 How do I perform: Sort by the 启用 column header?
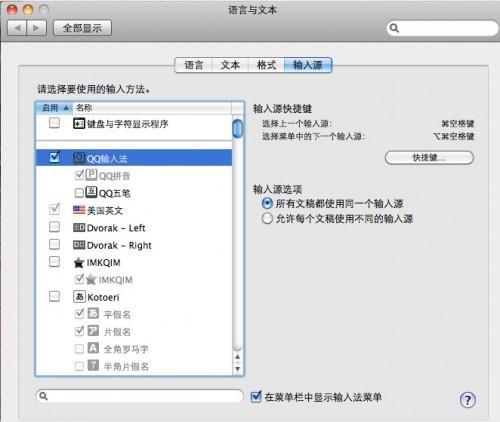(x=54, y=108)
